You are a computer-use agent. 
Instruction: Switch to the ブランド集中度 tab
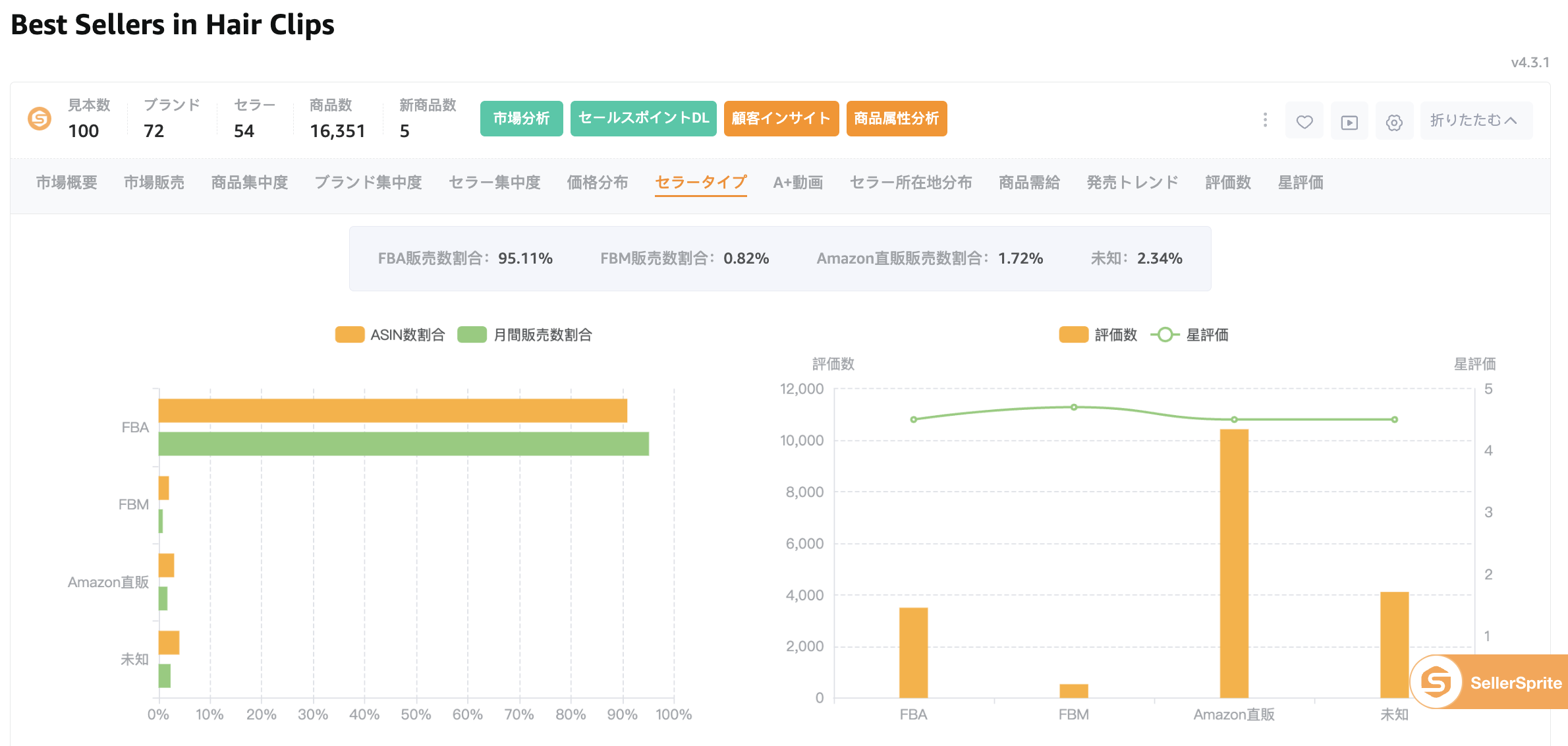tap(368, 183)
